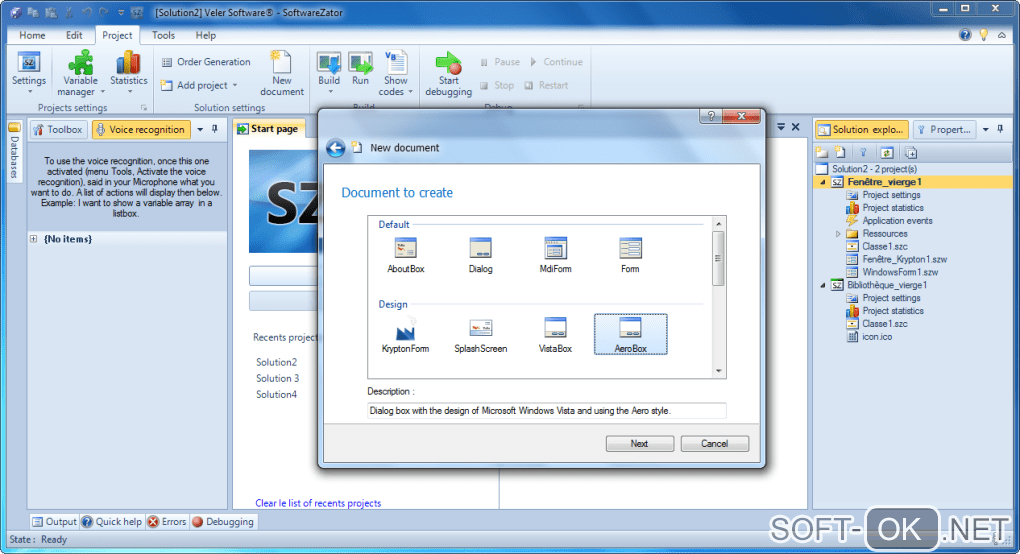
Task: Pin the Solution explorer panel
Action: click(1000, 129)
